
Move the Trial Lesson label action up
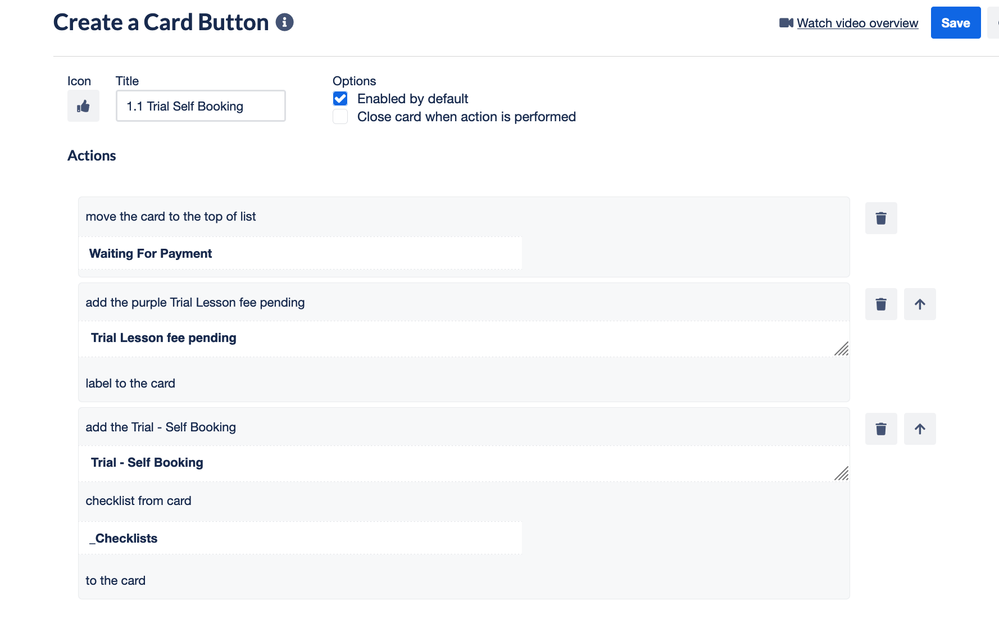(x=919, y=304)
